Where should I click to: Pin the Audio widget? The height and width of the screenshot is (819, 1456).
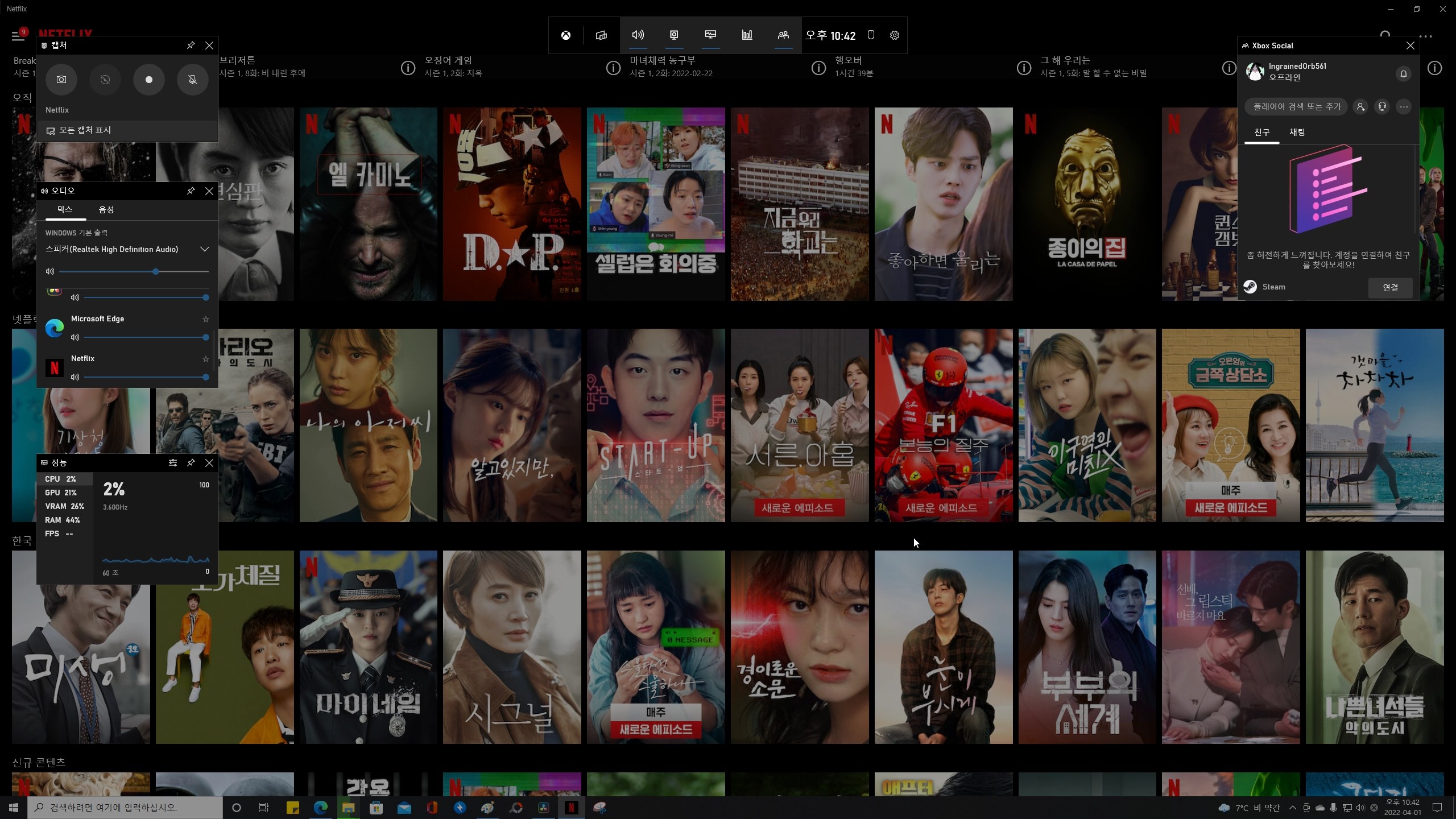tap(191, 191)
